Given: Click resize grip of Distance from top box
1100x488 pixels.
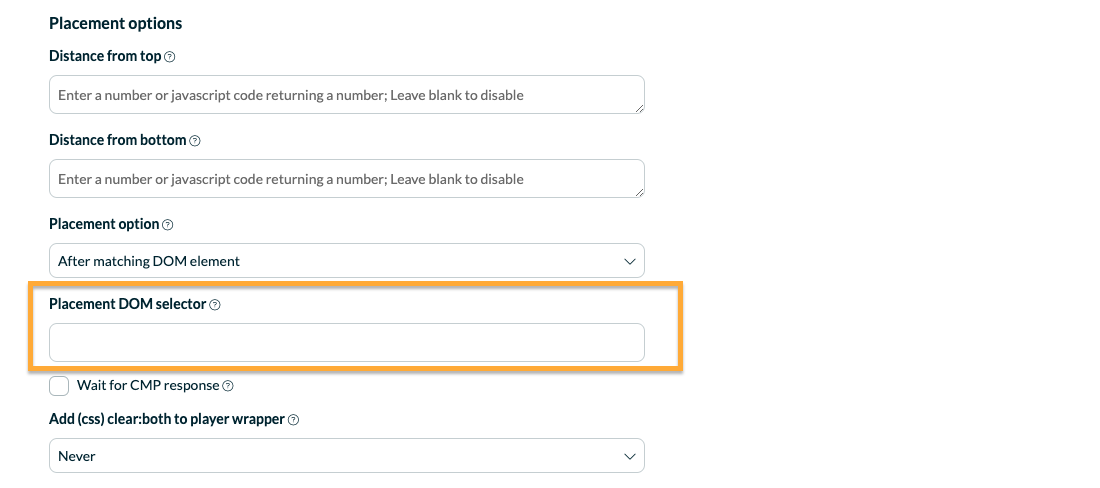Looking at the screenshot, I should point(639,109).
